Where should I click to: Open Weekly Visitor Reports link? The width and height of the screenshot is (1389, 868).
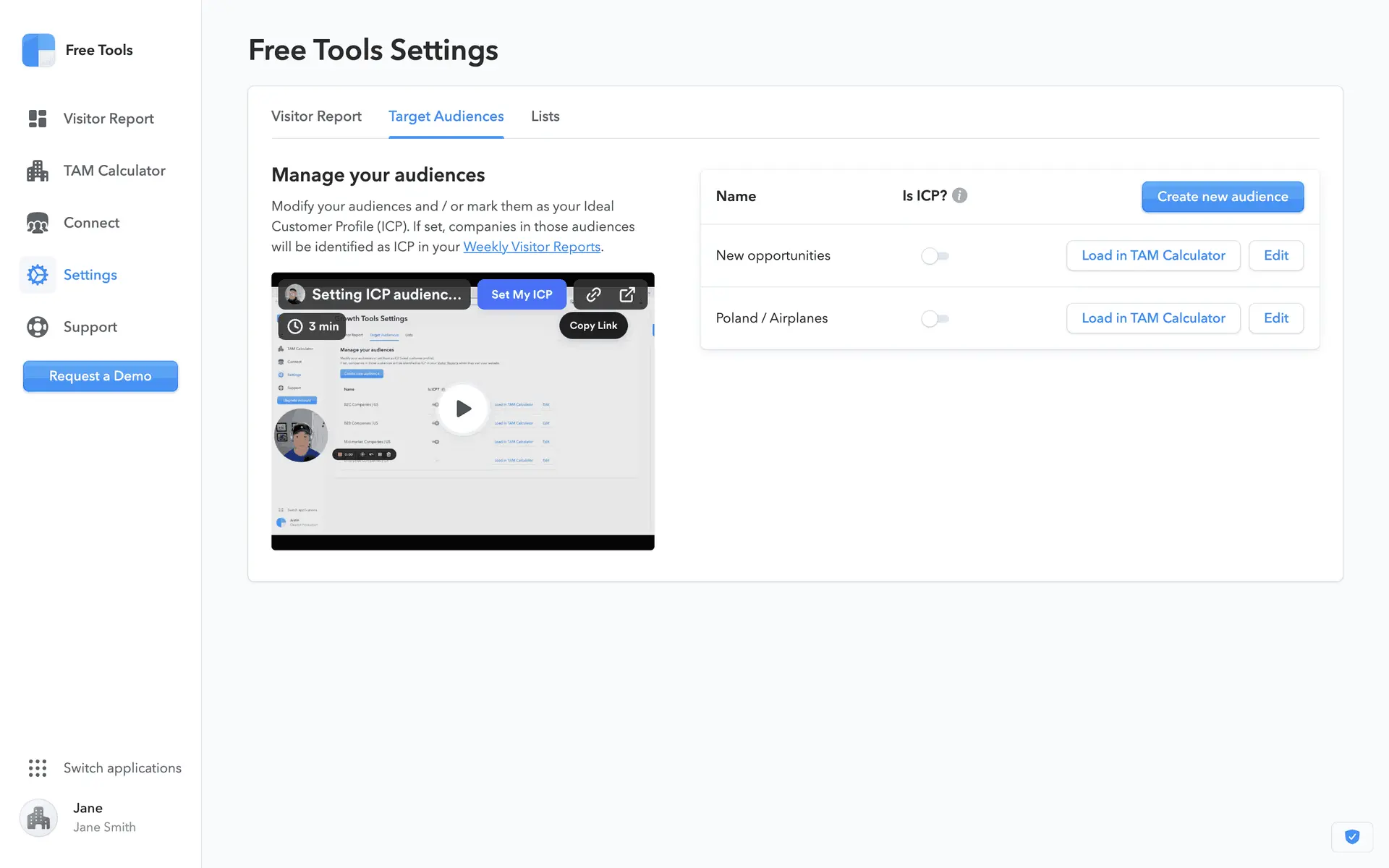532,247
